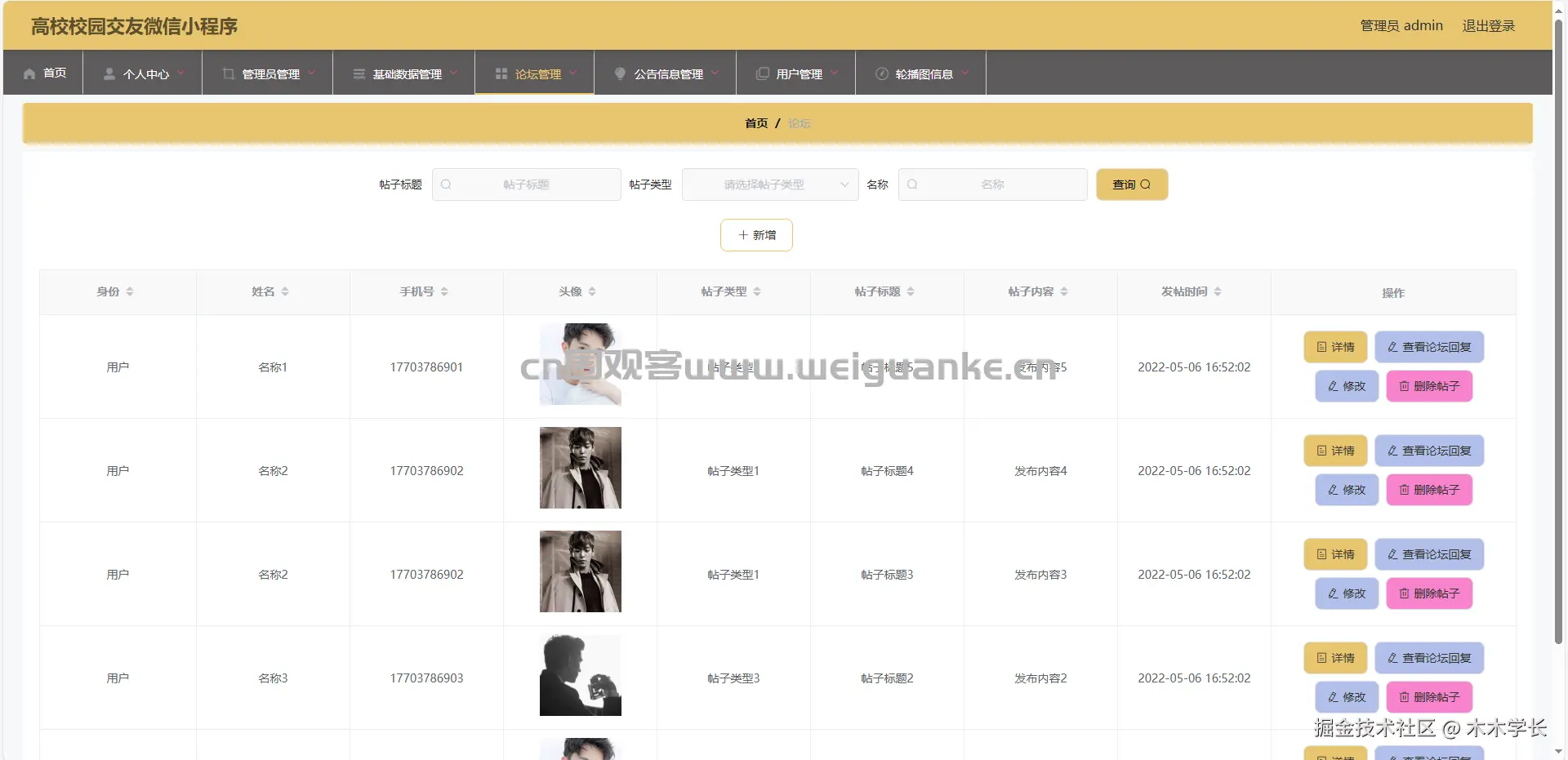Click the copy icon beside 用户管理

(x=763, y=73)
